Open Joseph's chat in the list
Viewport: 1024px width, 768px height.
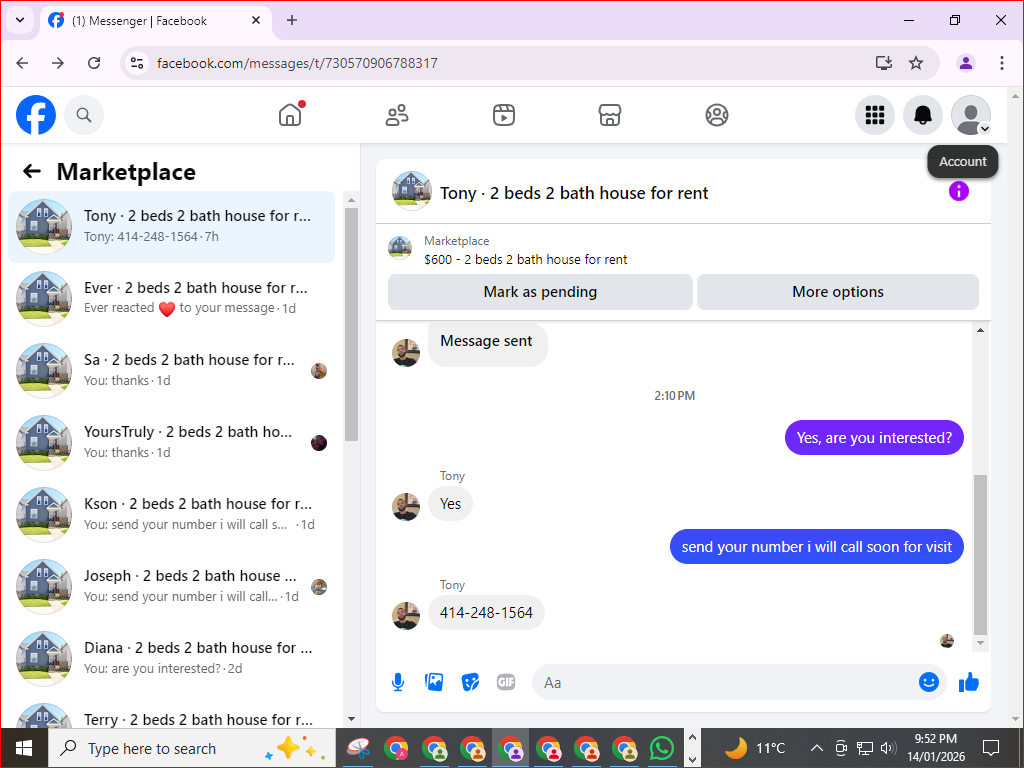click(172, 586)
